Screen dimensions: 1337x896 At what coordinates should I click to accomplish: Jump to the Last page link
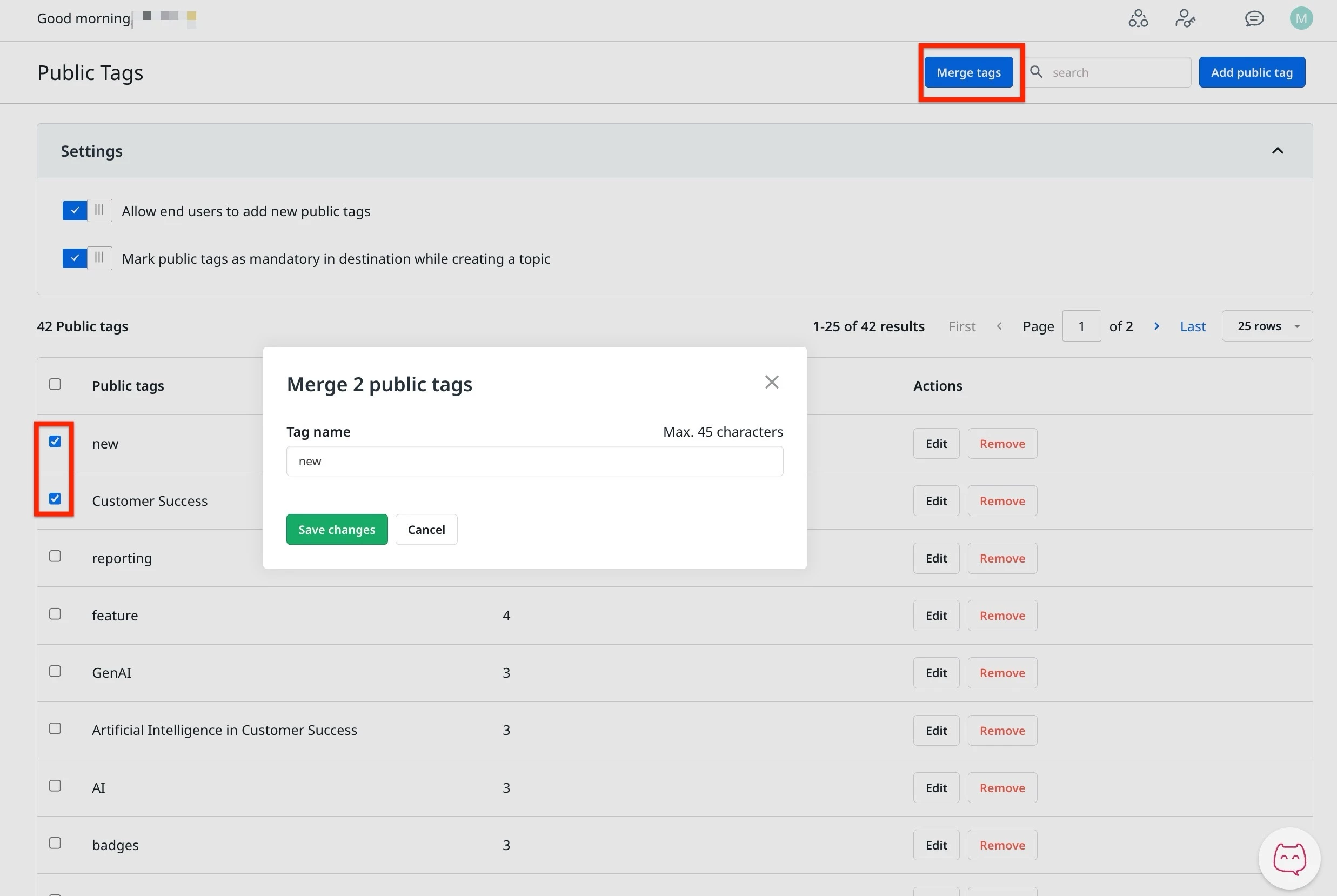point(1193,326)
